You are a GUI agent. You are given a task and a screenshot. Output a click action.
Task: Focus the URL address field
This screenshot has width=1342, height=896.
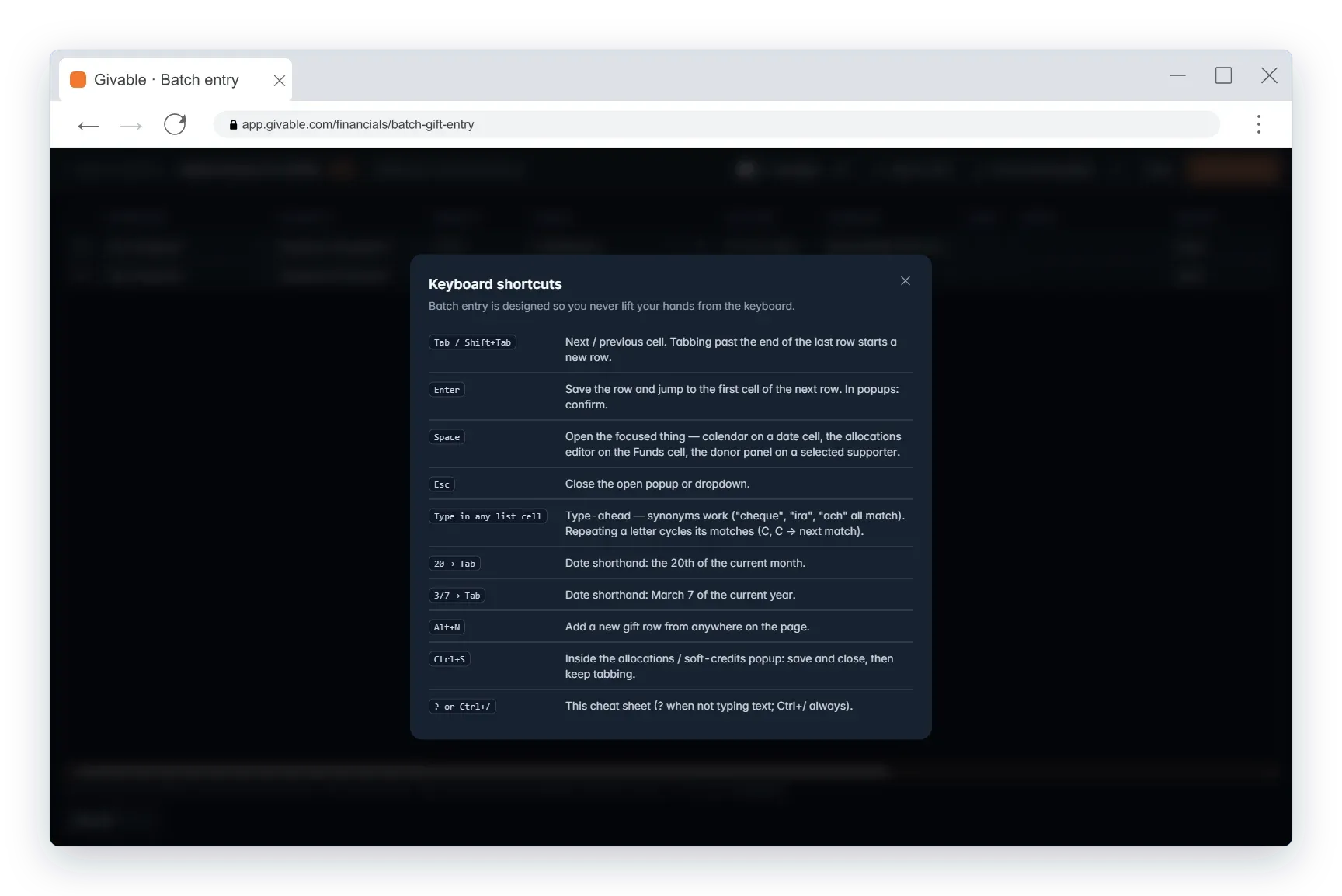(x=716, y=124)
